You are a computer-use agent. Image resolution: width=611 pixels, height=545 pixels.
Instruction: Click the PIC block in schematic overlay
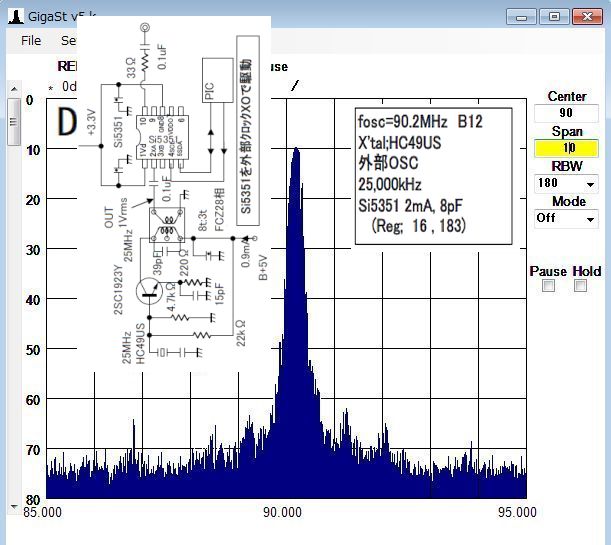pyautogui.click(x=217, y=81)
